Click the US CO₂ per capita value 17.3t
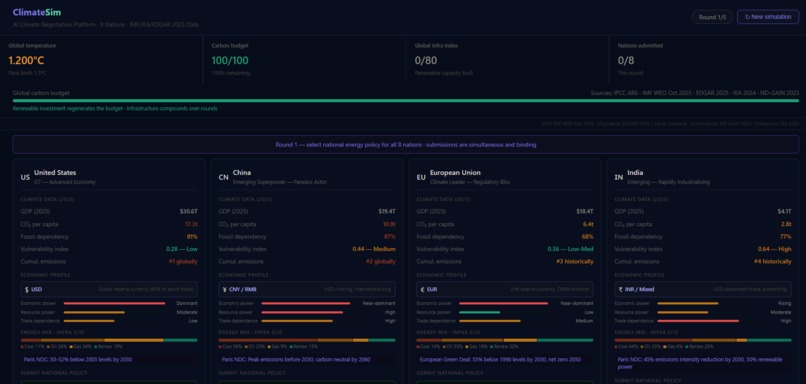The image size is (806, 384). coord(191,224)
